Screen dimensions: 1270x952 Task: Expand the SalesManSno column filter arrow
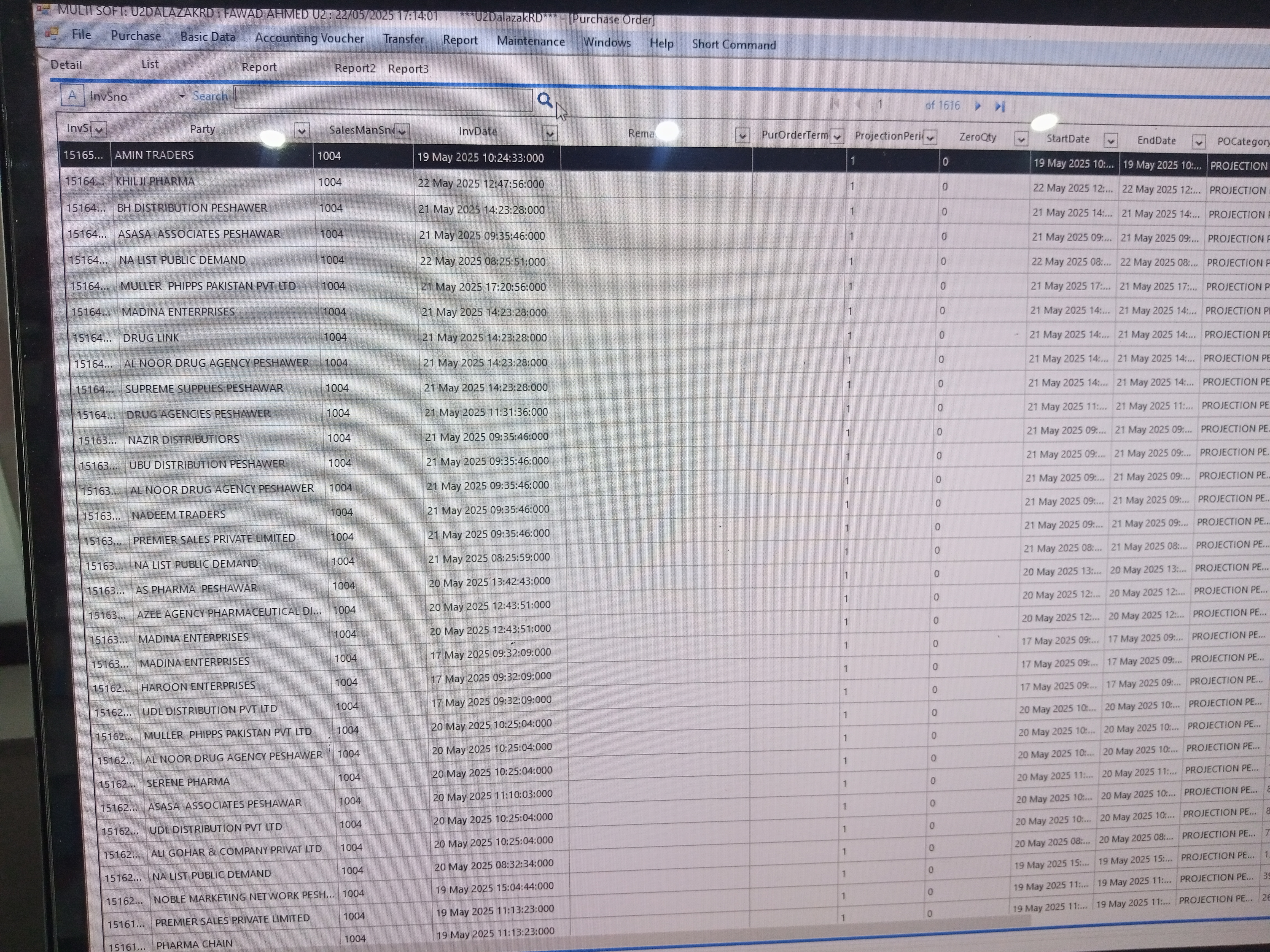tap(402, 132)
